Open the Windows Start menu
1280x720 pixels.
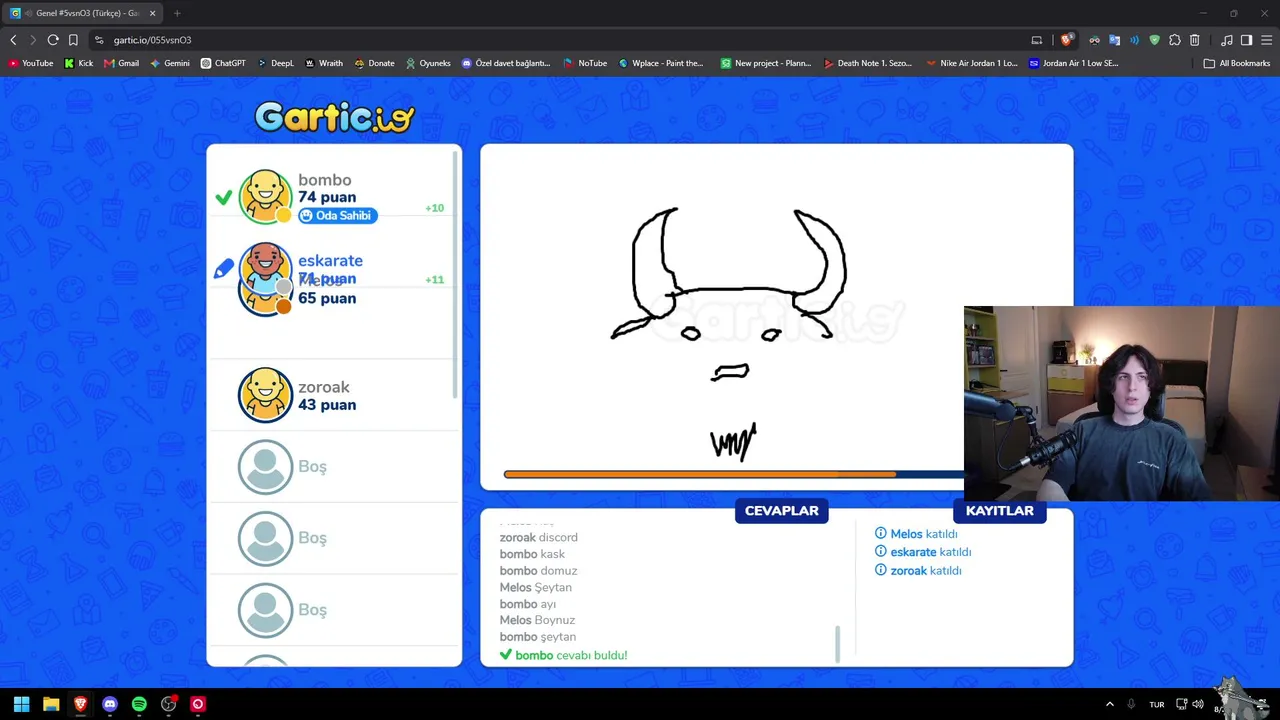21,704
